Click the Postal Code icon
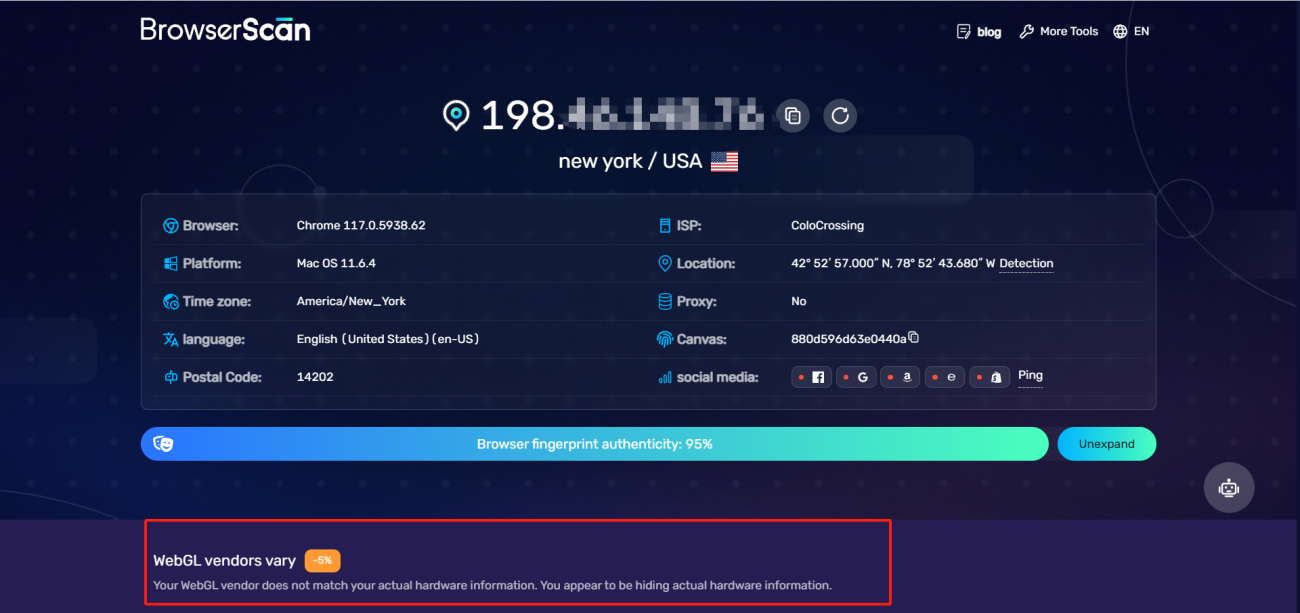This screenshot has width=1300, height=613. click(171, 378)
